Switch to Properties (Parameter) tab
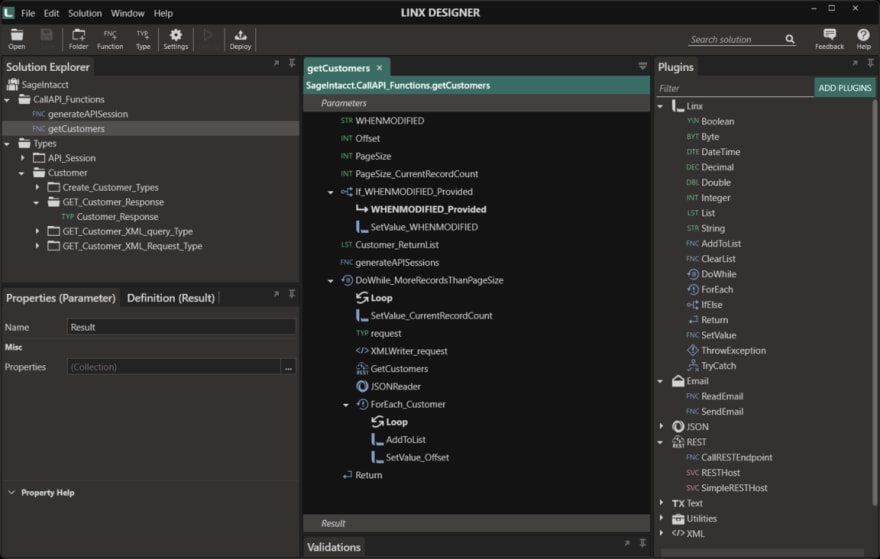The image size is (880, 559). (61, 298)
